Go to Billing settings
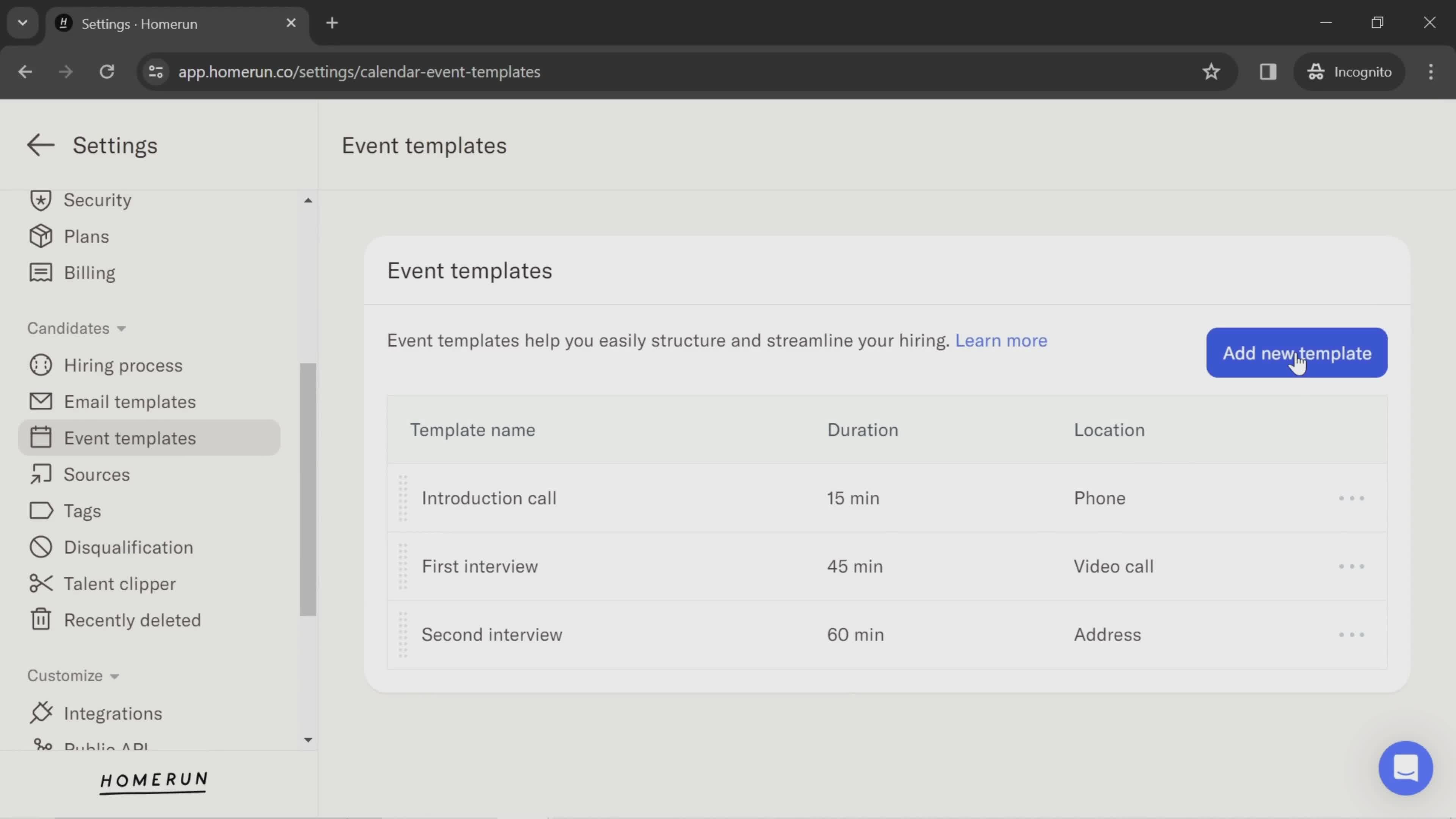The image size is (1456, 819). click(90, 273)
